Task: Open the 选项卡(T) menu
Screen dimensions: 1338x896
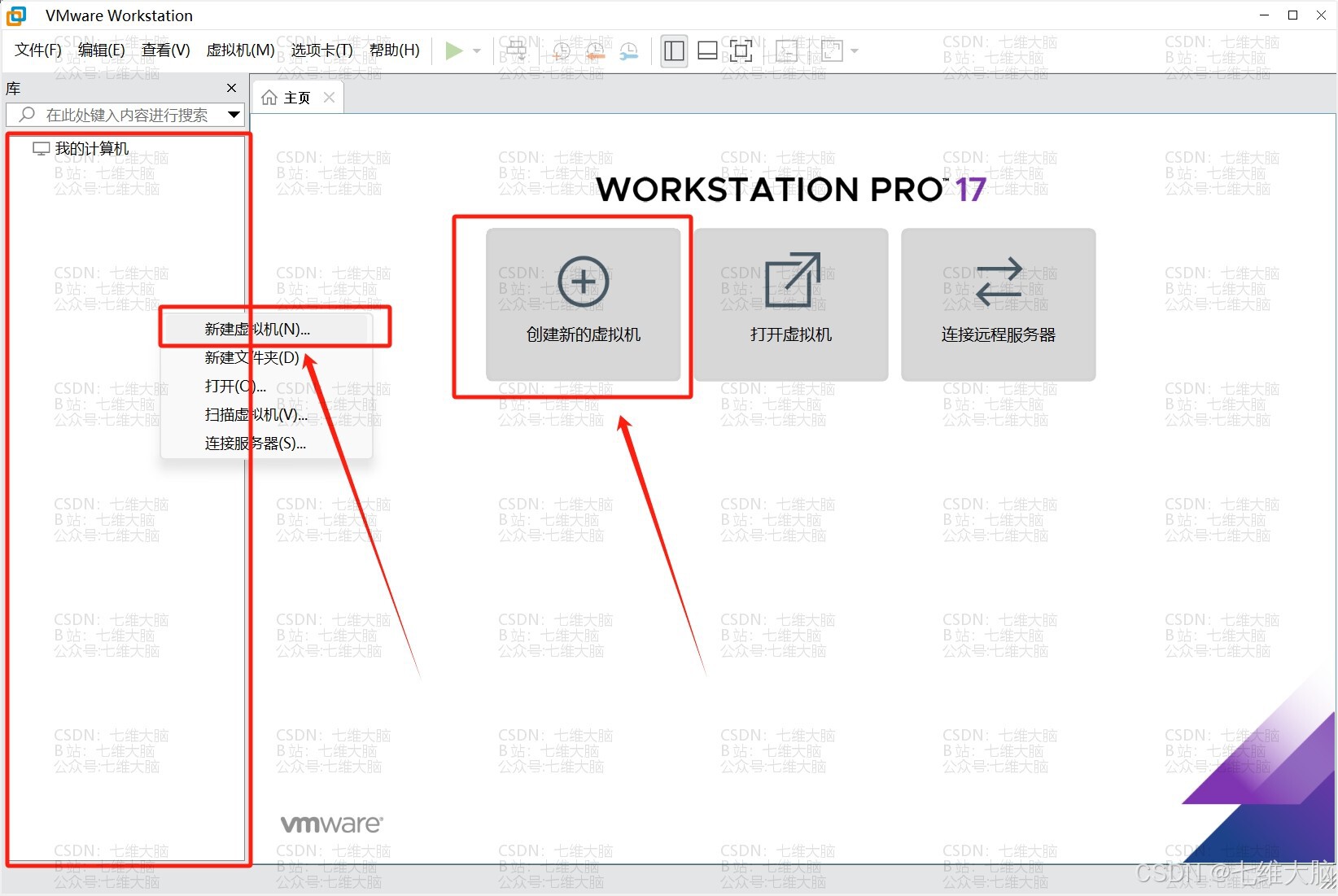Action: 321,50
